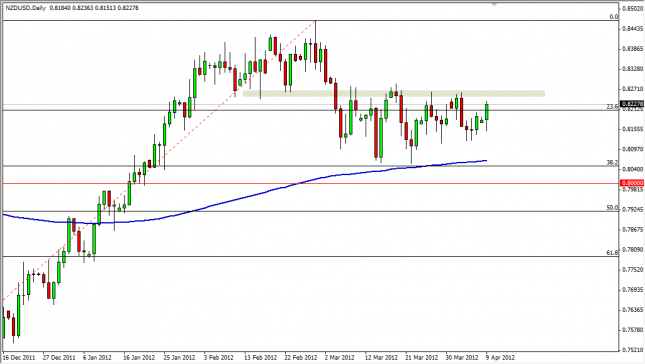Click the Fibonacci 38.2 level label

click(x=612, y=162)
